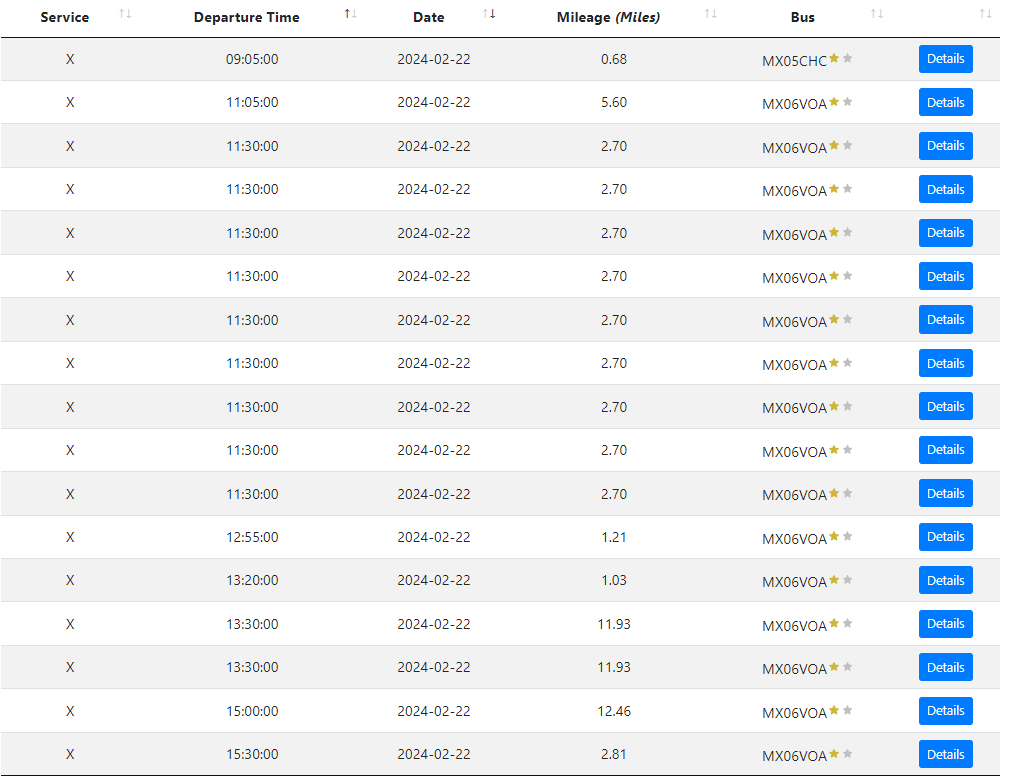Viewport: 1013px width, 781px height.
Task: Open Details for the 11:05:00 departure
Action: click(x=945, y=102)
